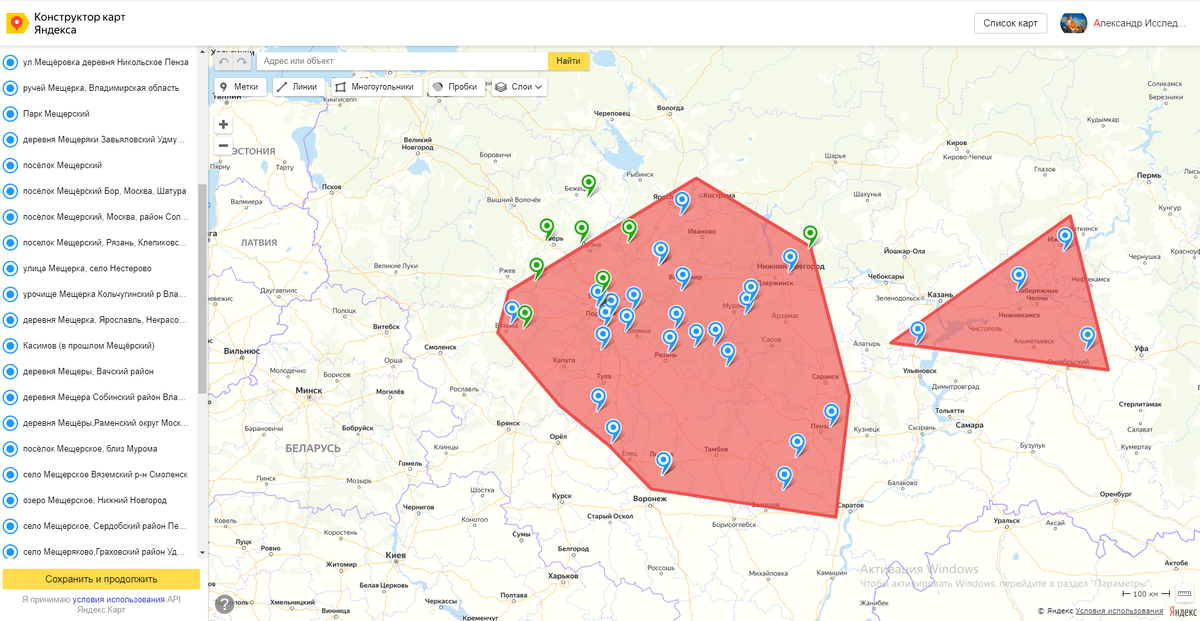The height and width of the screenshot is (621, 1200).
Task: Open the Слои layers dropdown
Action: 519,87
